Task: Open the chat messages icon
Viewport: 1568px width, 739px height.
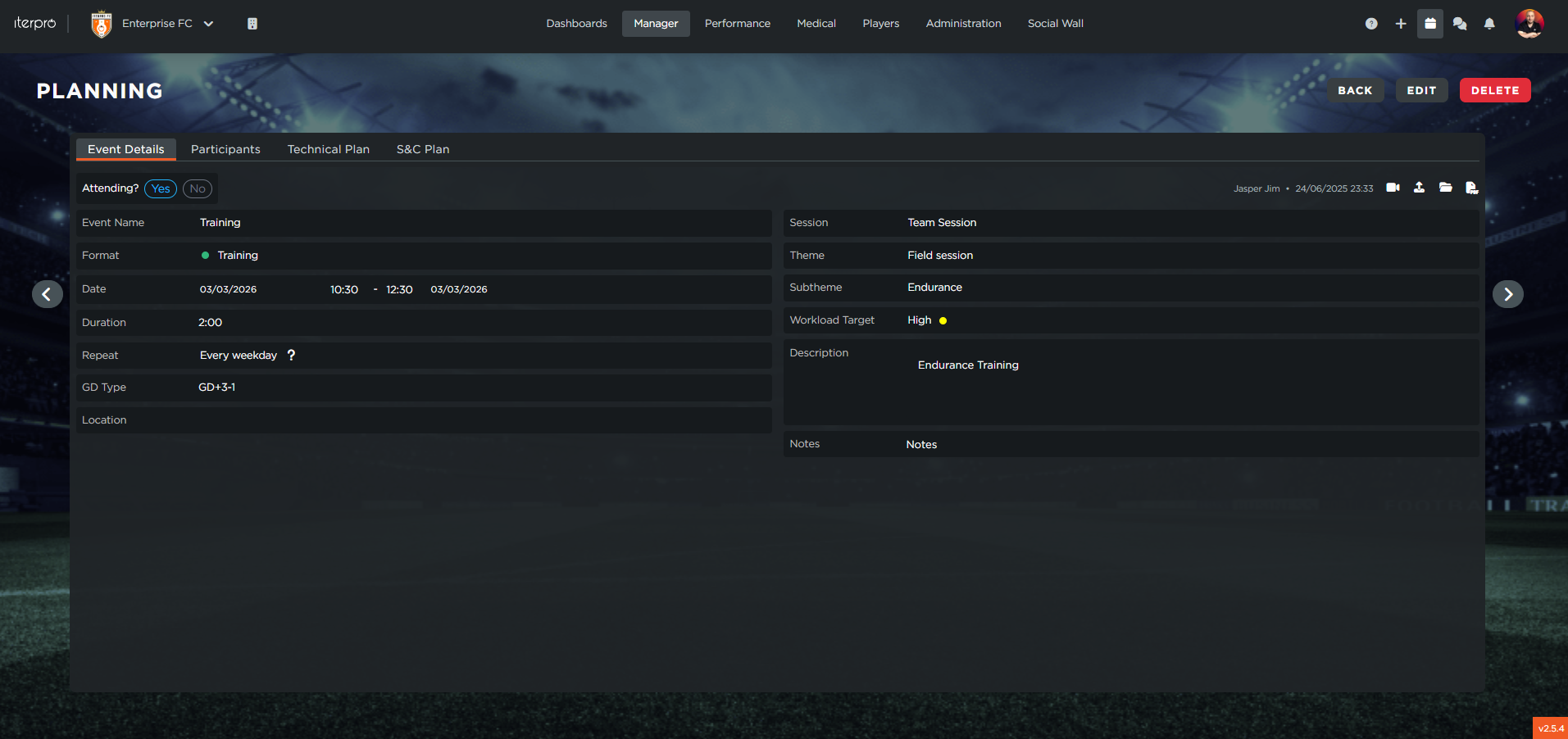Action: [x=1460, y=24]
